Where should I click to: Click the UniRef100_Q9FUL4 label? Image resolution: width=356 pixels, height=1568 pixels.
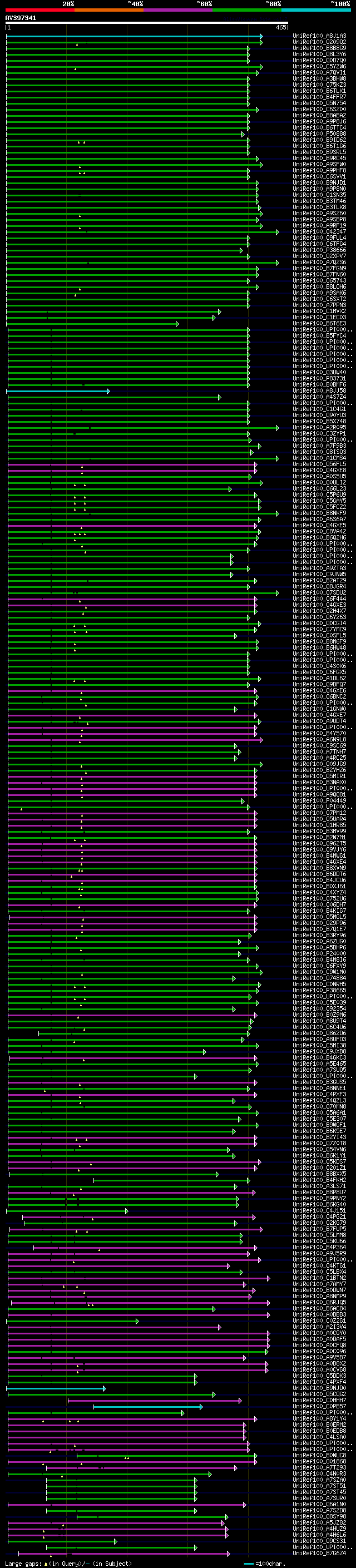pos(319,238)
